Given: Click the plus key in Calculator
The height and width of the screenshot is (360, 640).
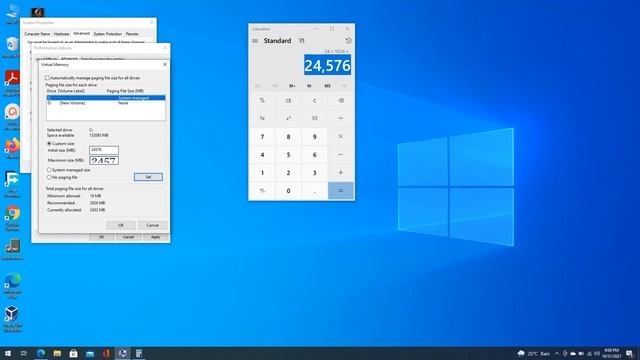Looking at the screenshot, I should click(x=340, y=173).
